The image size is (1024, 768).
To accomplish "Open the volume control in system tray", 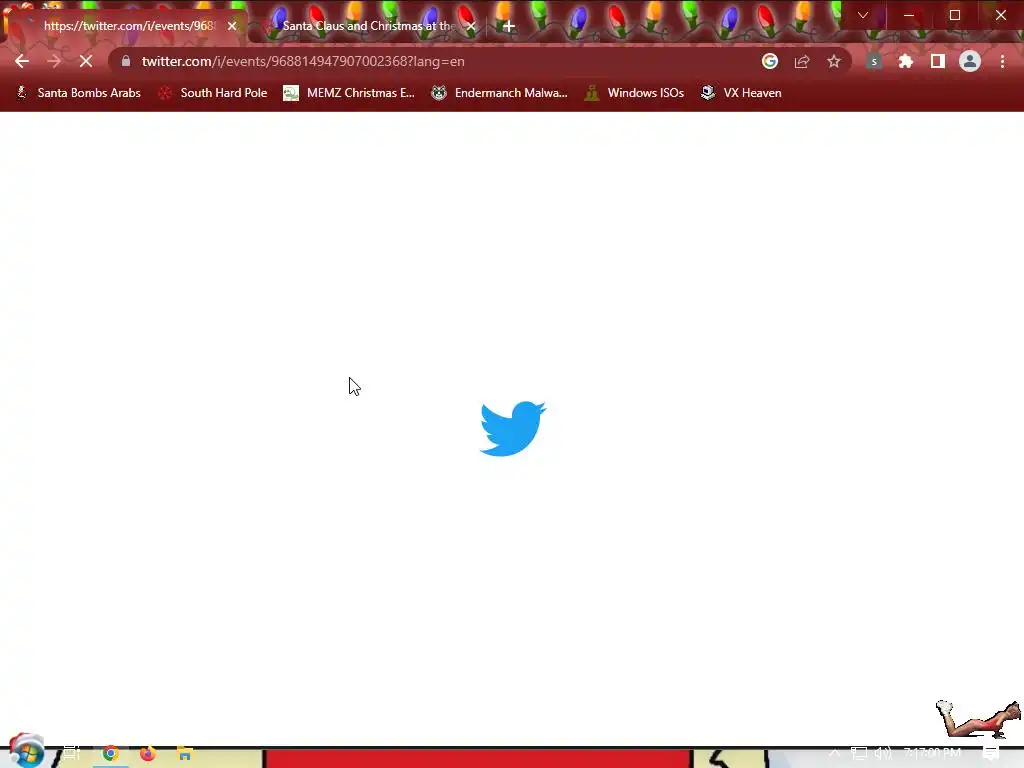I will tap(883, 753).
